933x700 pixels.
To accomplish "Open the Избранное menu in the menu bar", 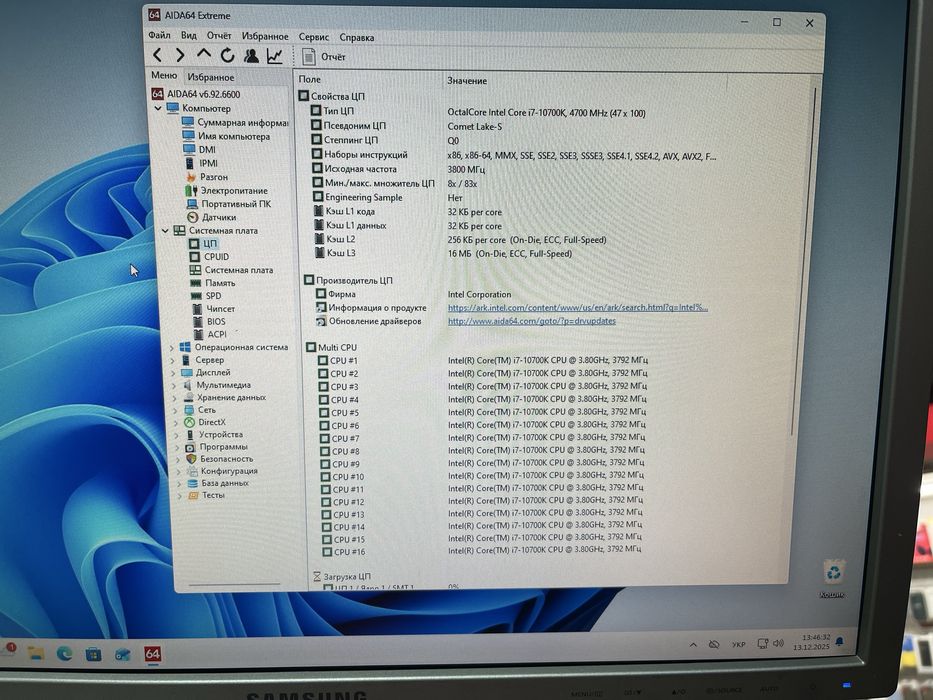I will pos(265,36).
